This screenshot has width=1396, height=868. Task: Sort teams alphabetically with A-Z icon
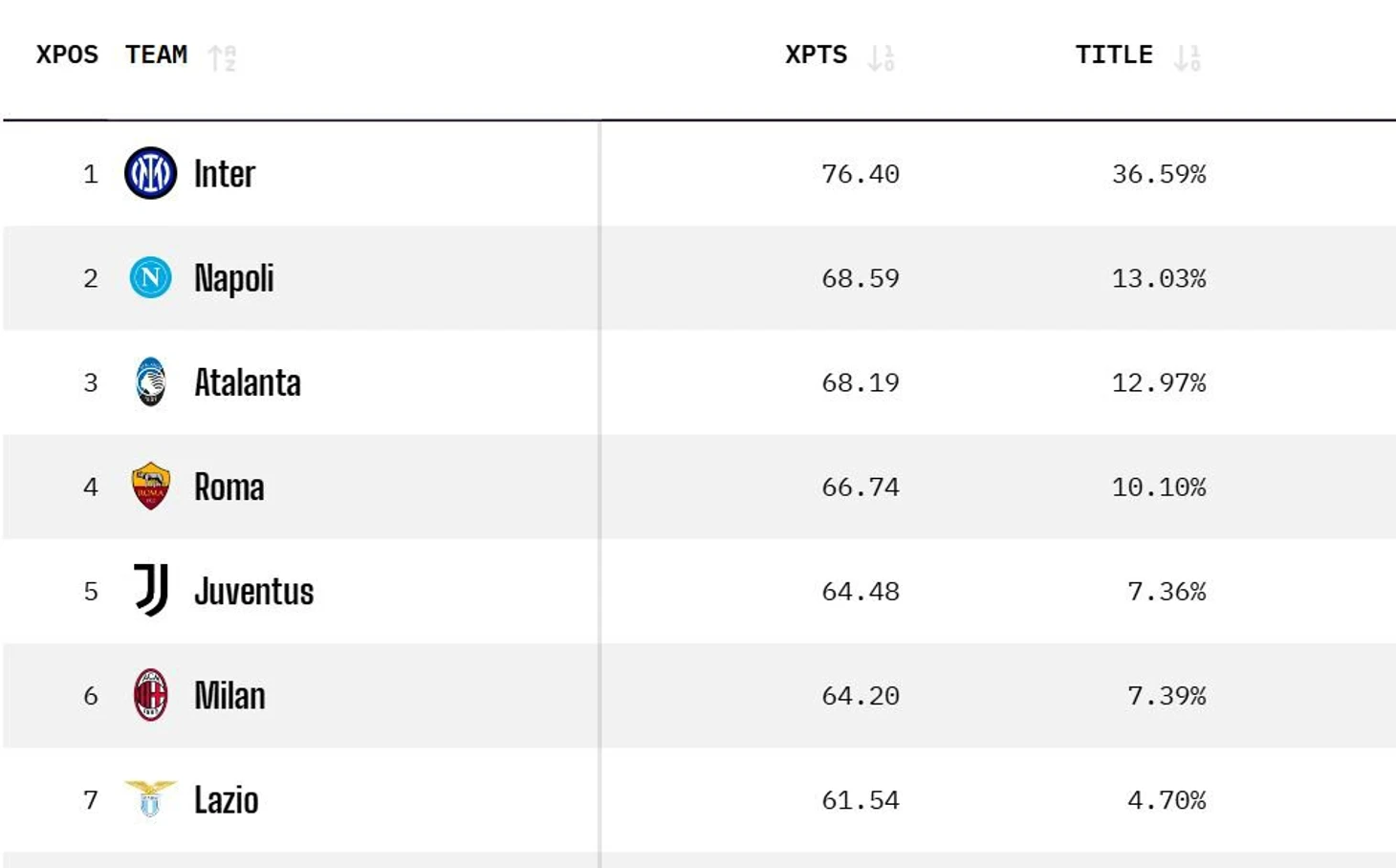point(222,57)
